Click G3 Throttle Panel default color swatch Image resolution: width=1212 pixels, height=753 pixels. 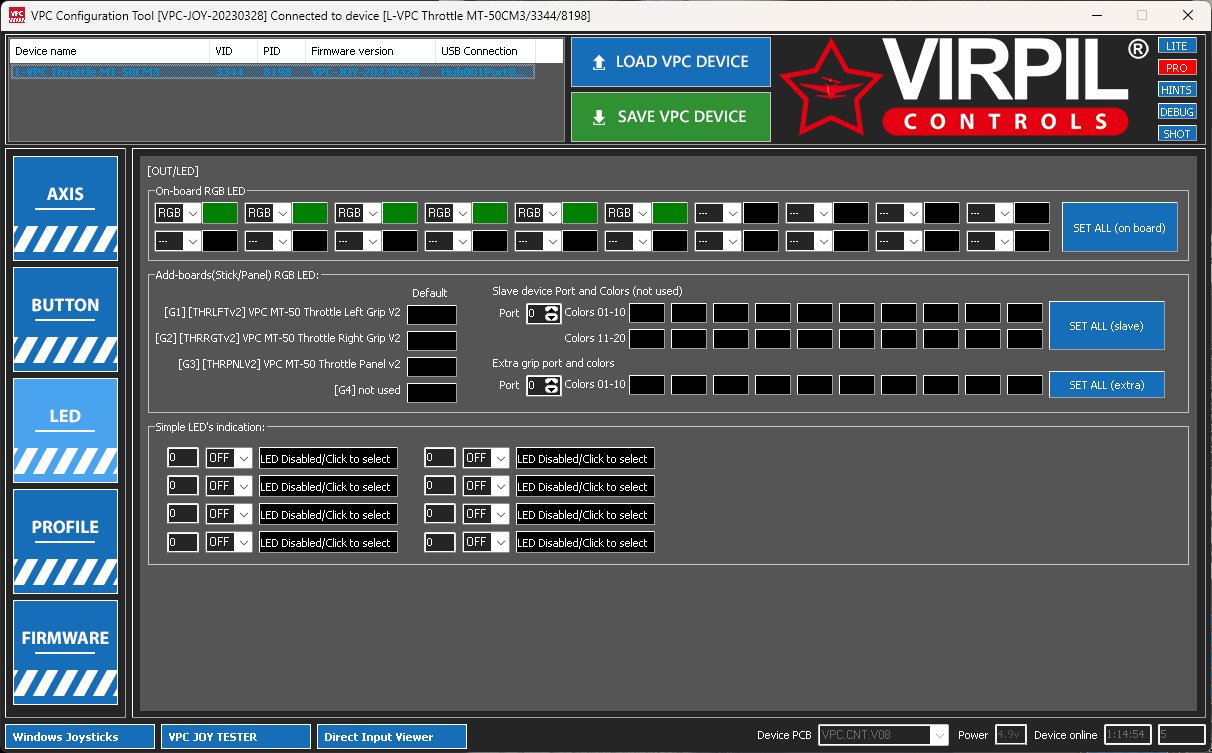[x=432, y=367]
